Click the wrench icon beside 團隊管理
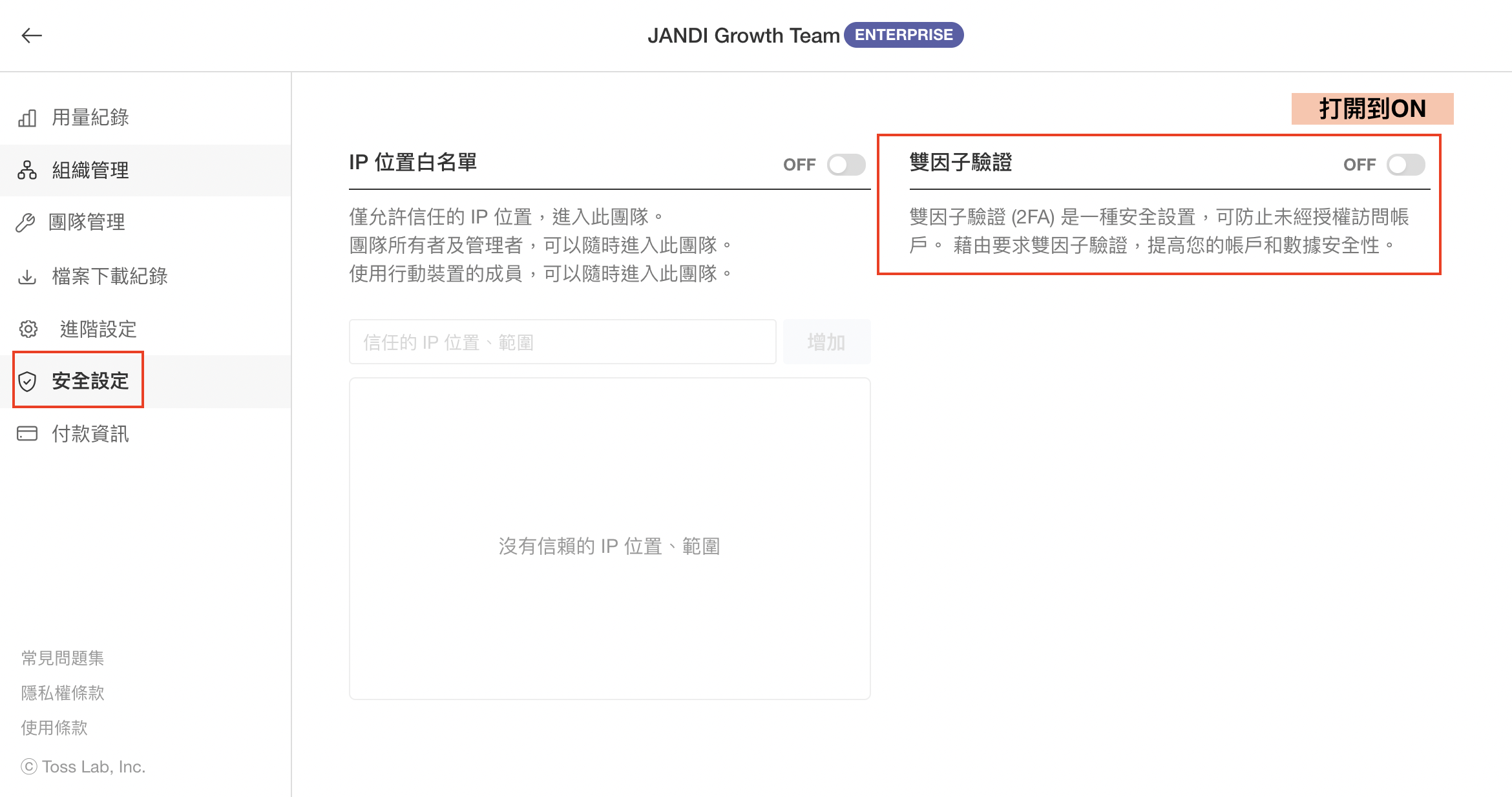1512x797 pixels. [26, 223]
